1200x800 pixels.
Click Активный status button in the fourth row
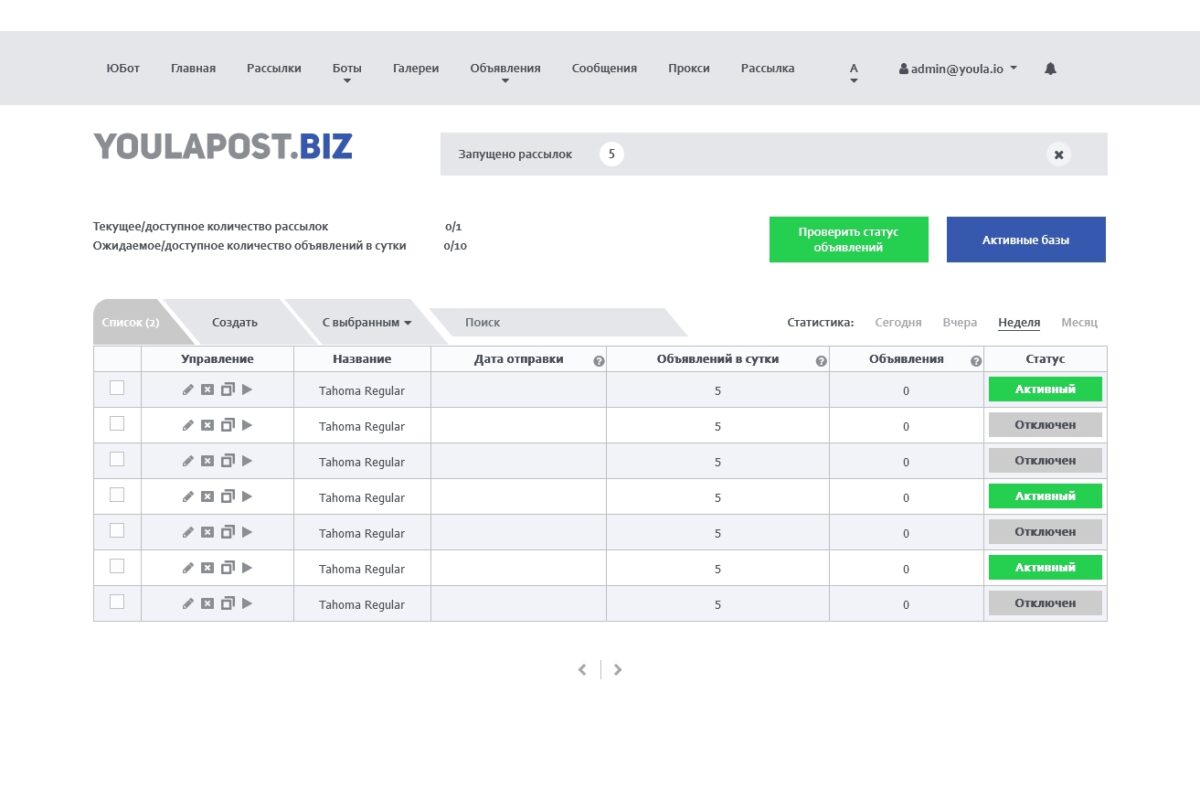click(1045, 496)
